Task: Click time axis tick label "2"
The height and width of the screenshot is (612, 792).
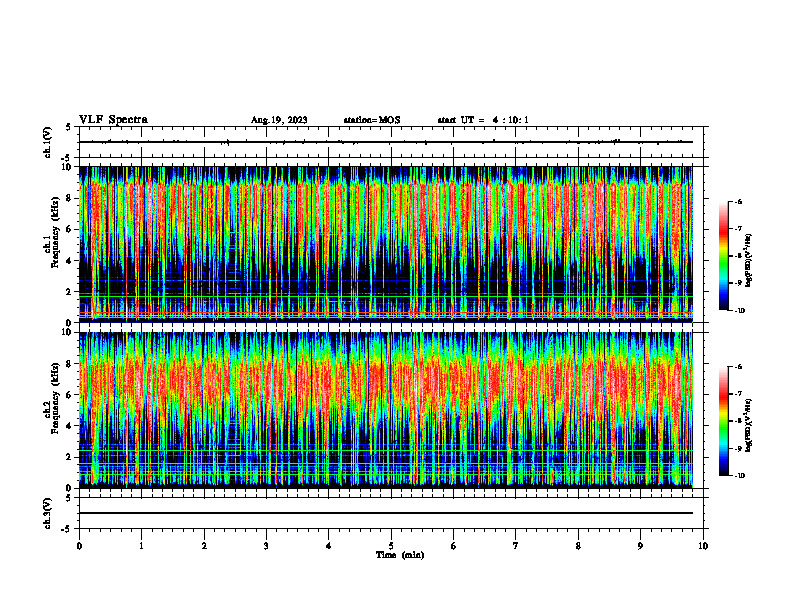Action: 204,546
